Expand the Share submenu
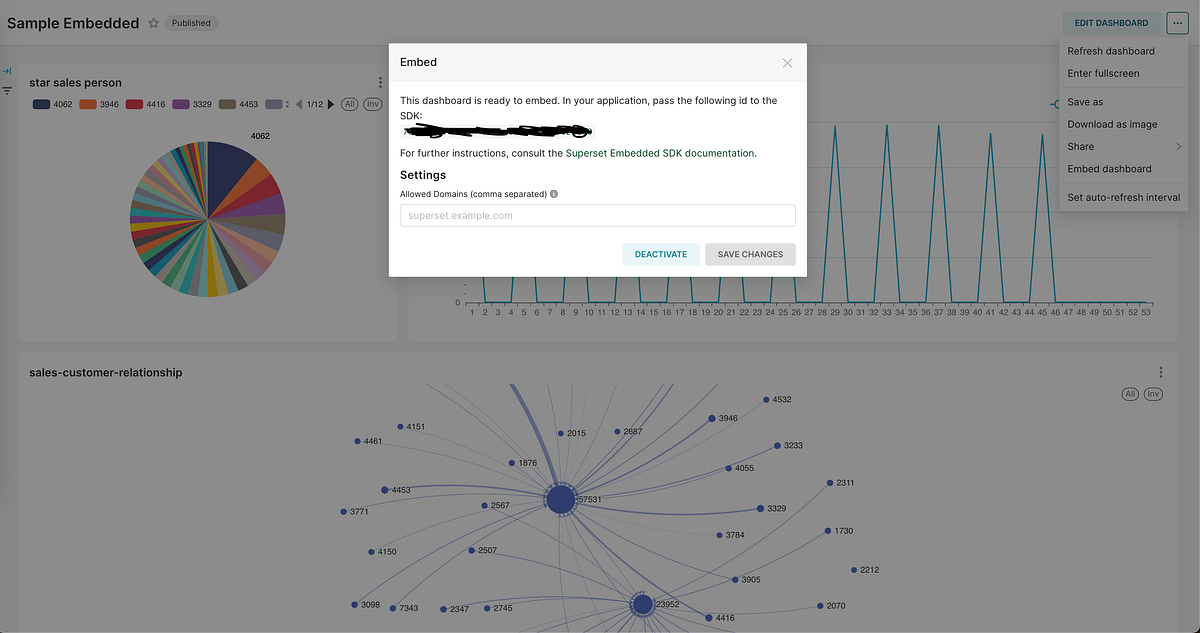This screenshot has width=1200, height=633. [x=1120, y=146]
